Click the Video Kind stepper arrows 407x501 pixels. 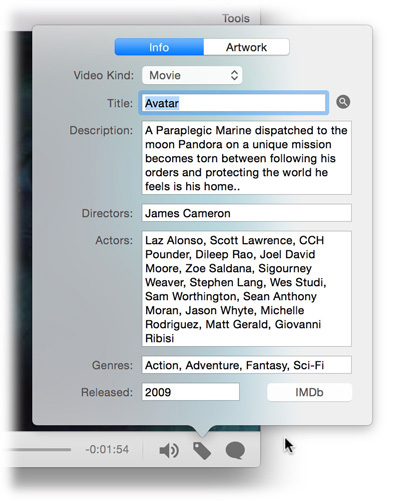pyautogui.click(x=234, y=75)
